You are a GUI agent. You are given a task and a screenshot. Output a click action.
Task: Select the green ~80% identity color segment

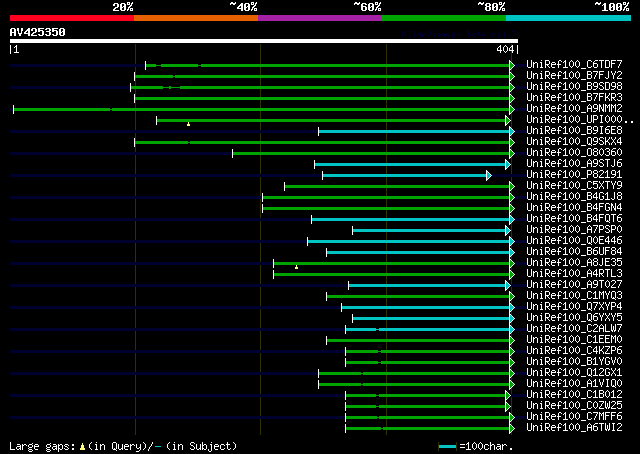(x=444, y=18)
